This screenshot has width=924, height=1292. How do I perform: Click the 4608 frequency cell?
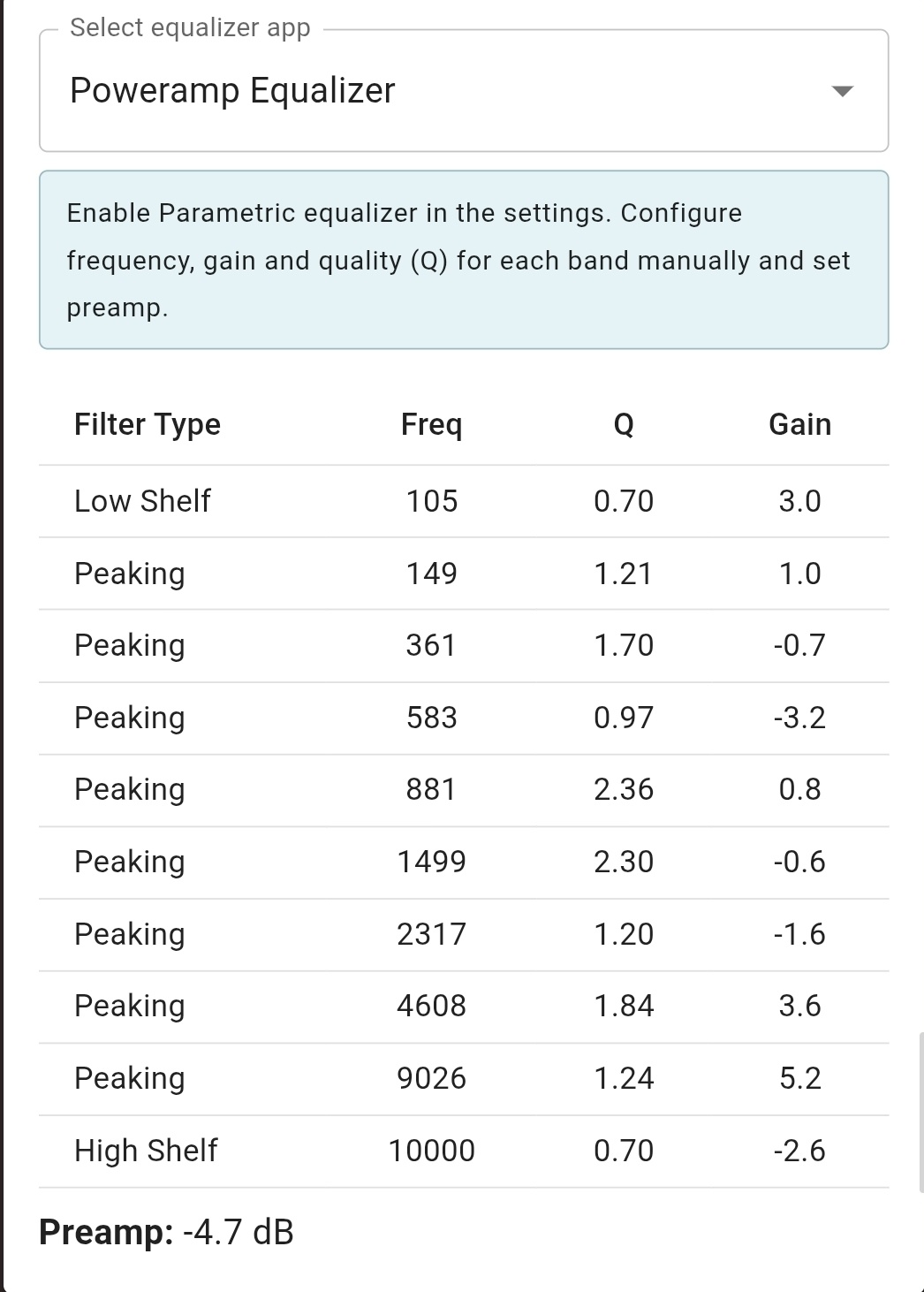coord(431,1006)
